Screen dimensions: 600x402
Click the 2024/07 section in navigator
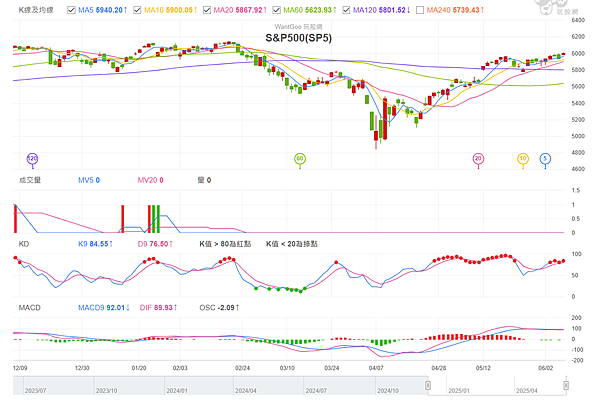(x=316, y=391)
